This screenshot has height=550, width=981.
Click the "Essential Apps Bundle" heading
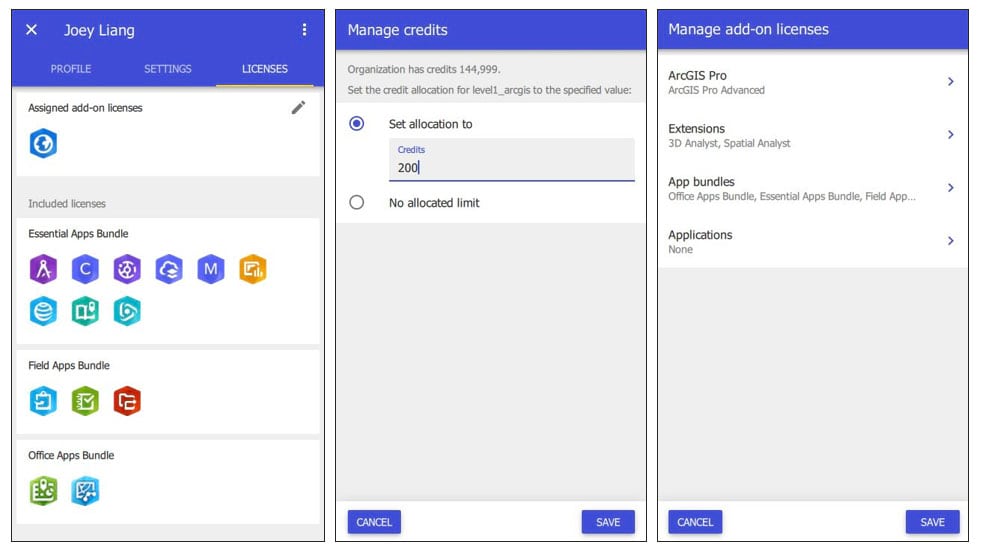coord(78,233)
